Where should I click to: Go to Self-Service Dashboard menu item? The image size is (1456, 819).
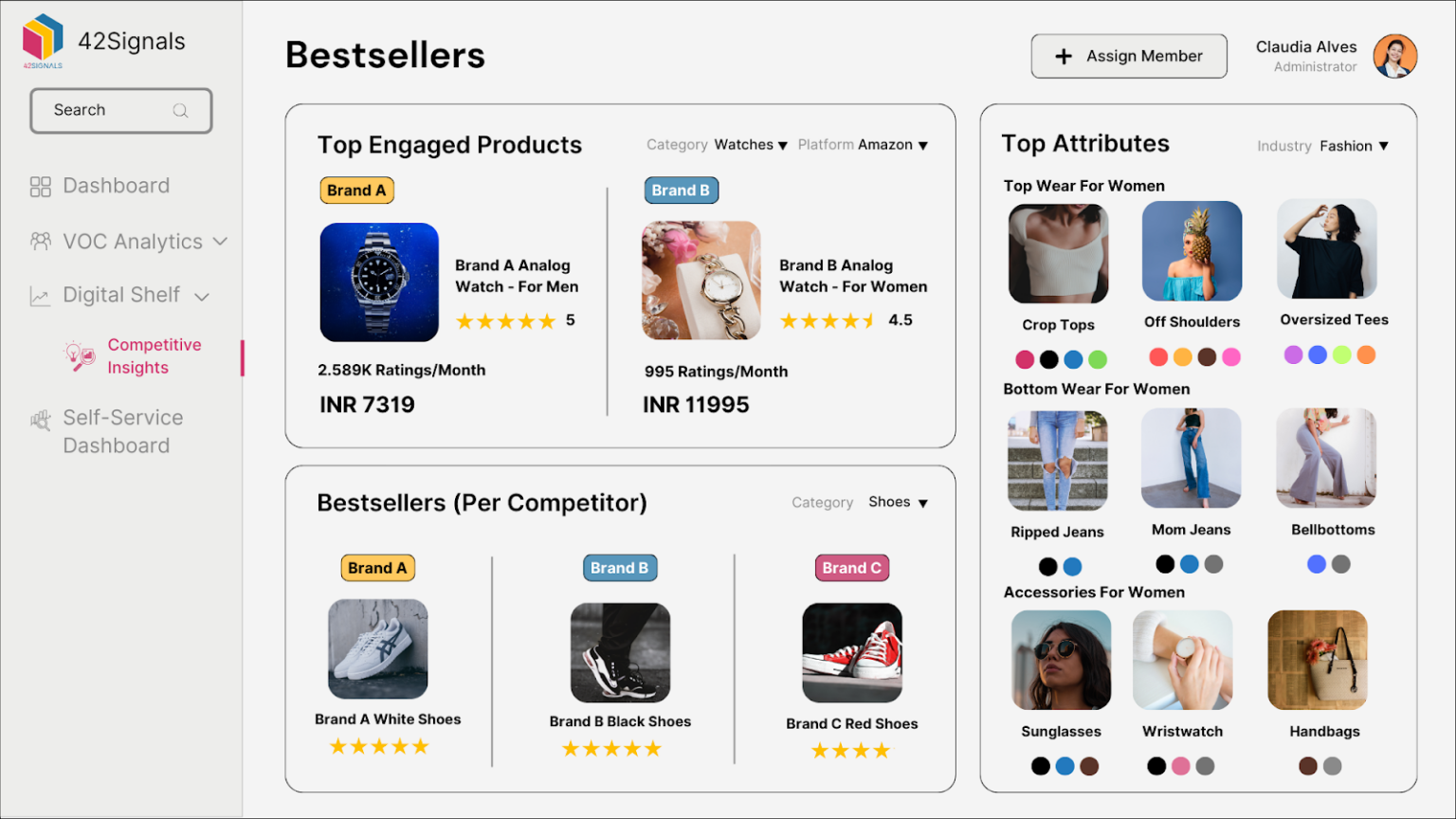(x=122, y=431)
